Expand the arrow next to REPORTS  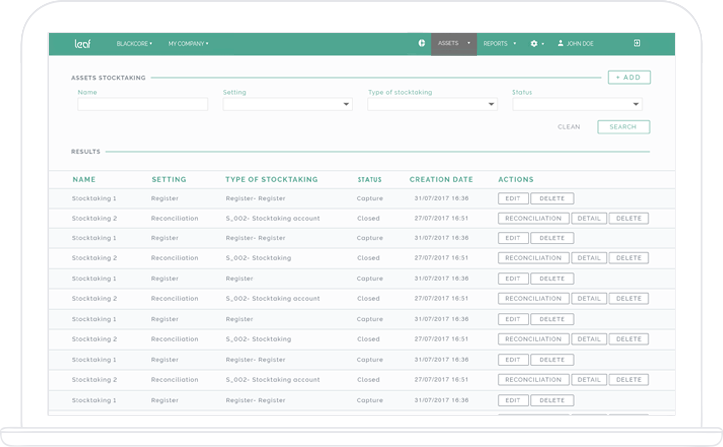[x=515, y=43]
